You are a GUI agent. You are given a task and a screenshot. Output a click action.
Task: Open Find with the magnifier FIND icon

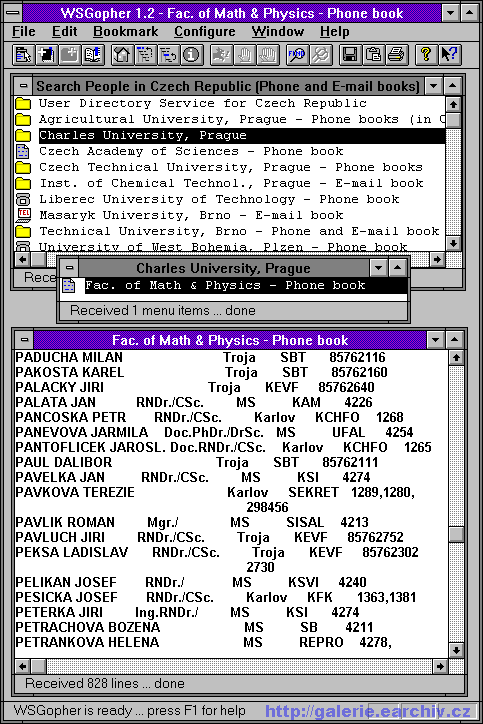[x=297, y=55]
